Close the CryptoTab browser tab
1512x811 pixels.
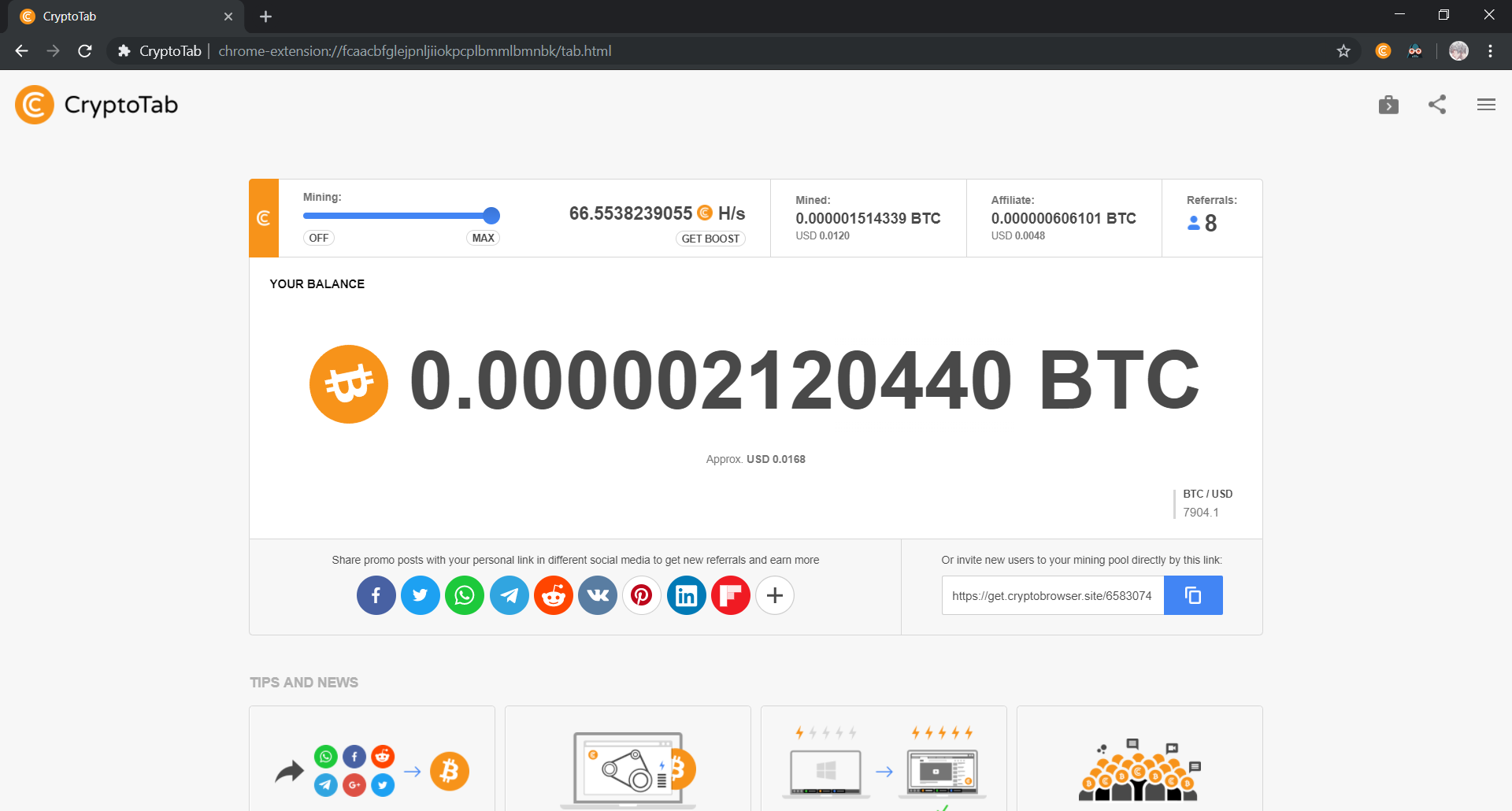click(x=228, y=17)
